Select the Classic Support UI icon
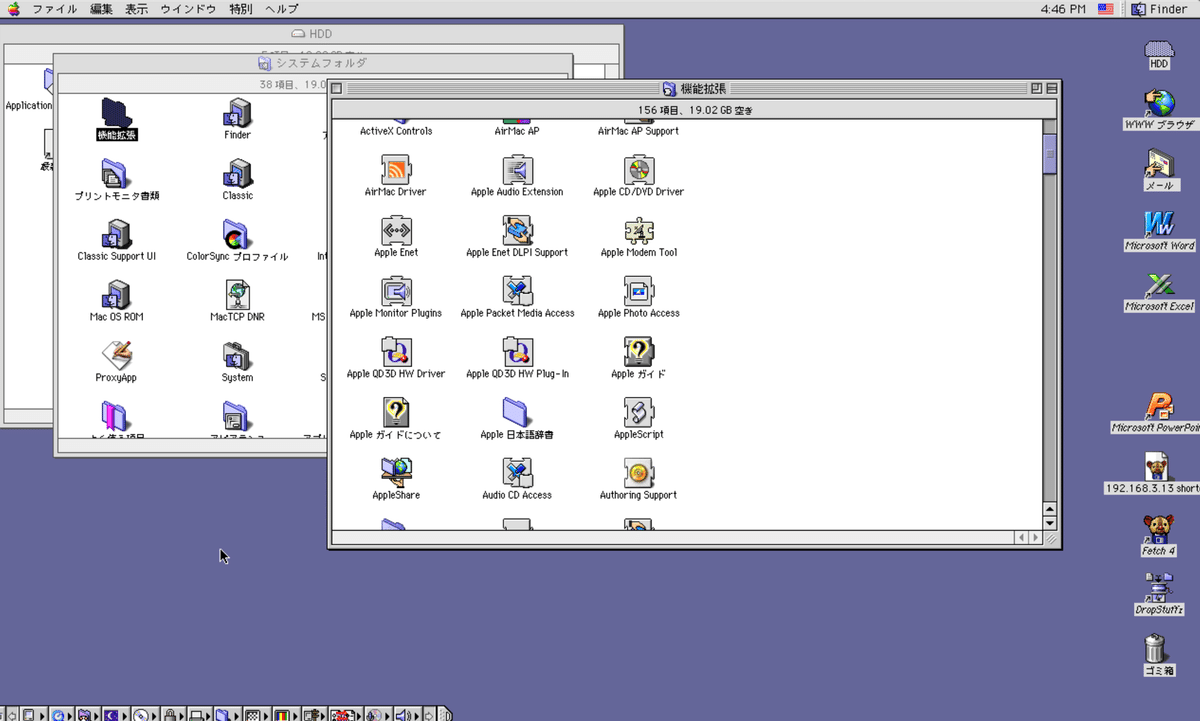Image resolution: width=1200 pixels, height=721 pixels. [116, 235]
